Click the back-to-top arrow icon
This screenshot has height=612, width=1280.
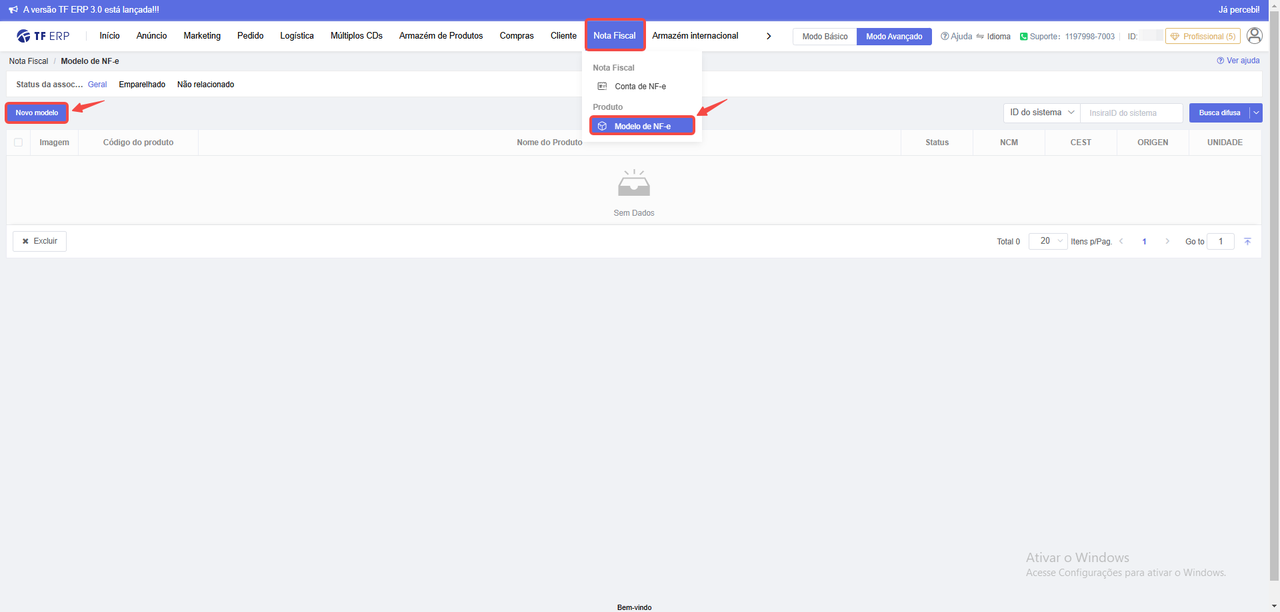pos(1247,241)
